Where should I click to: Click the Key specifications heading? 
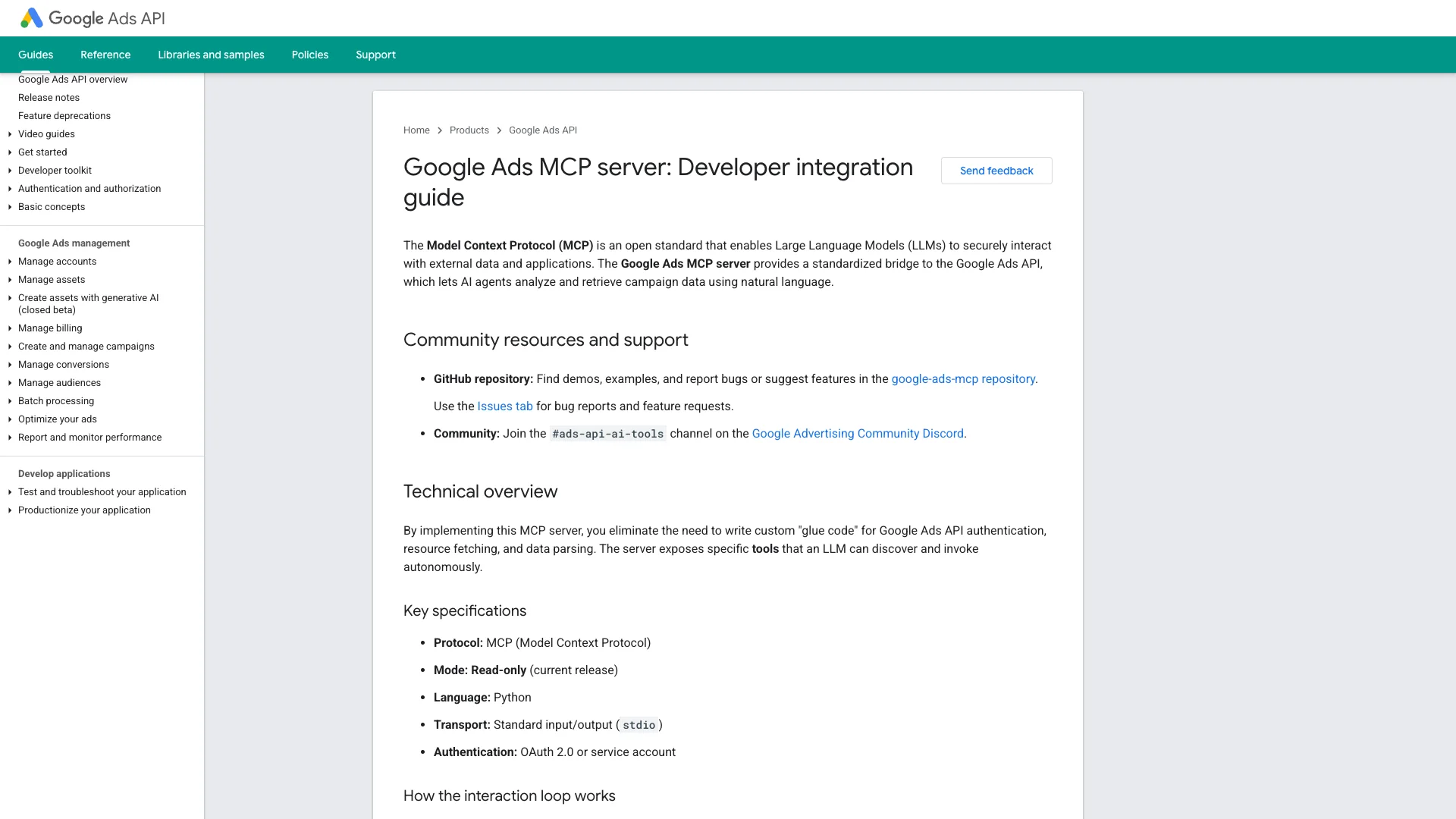coord(465,611)
